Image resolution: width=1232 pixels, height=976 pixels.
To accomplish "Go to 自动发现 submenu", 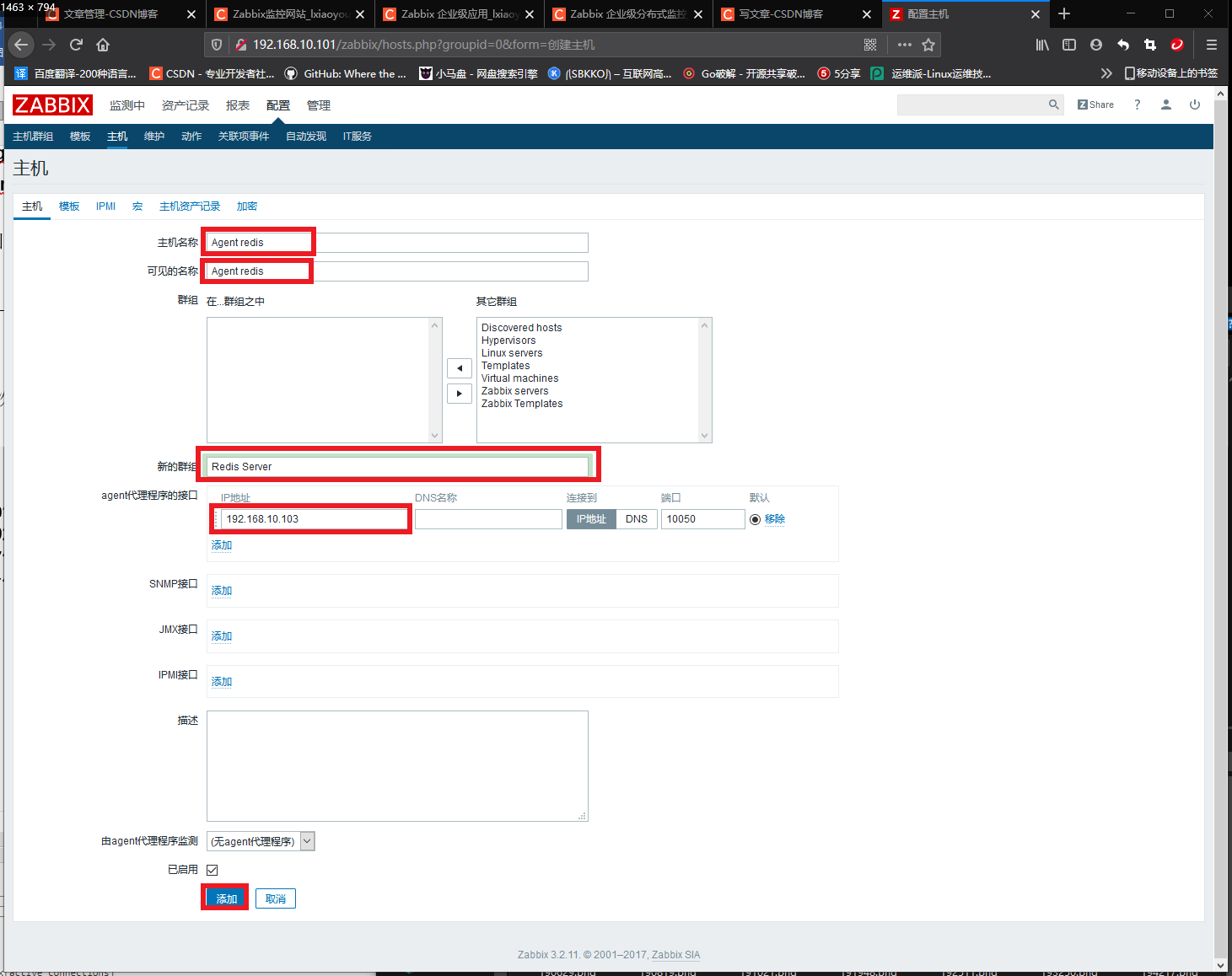I will 306,137.
